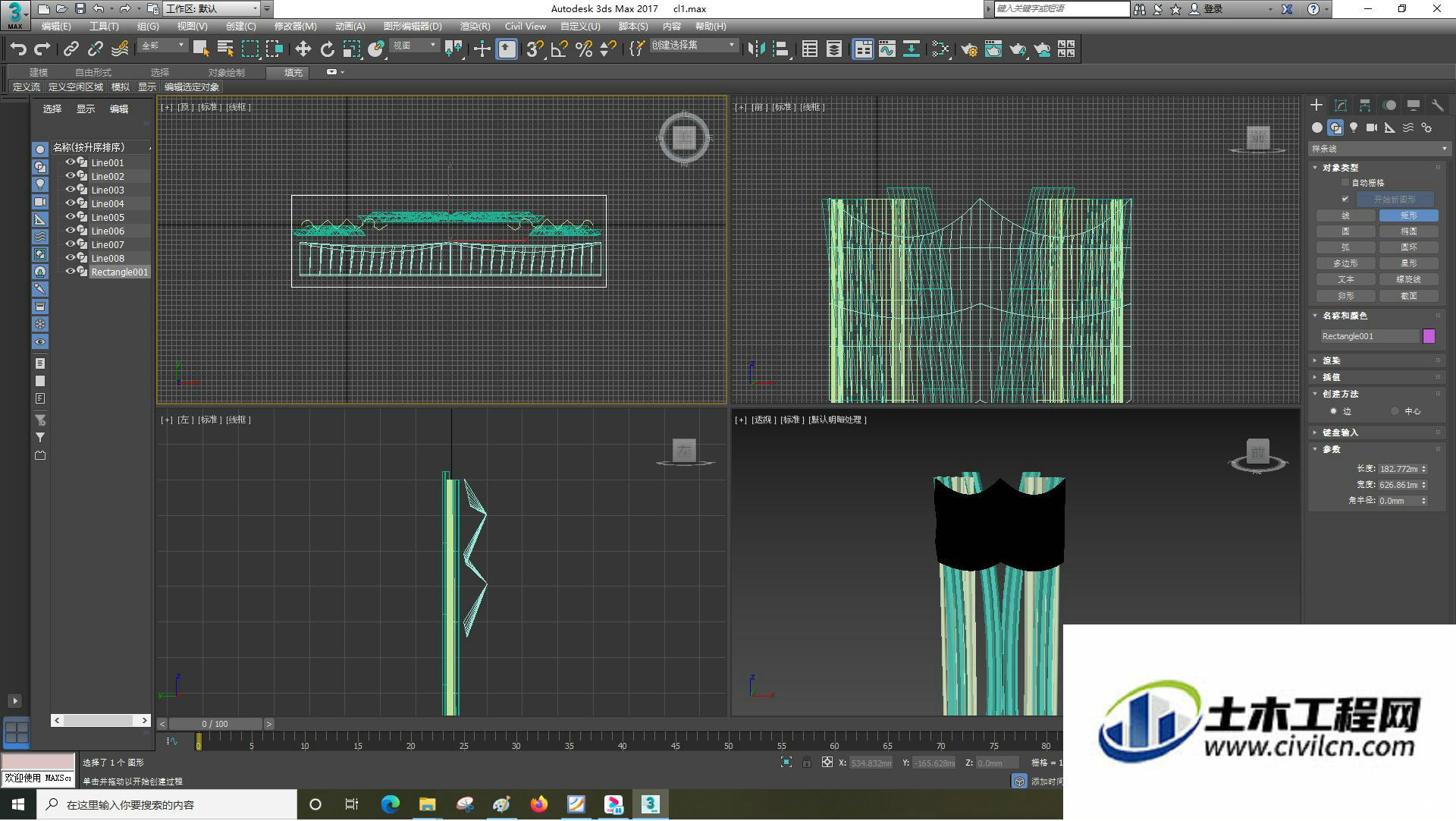Click the 线 shape button
Viewport: 1456px width, 821px height.
1346,216
